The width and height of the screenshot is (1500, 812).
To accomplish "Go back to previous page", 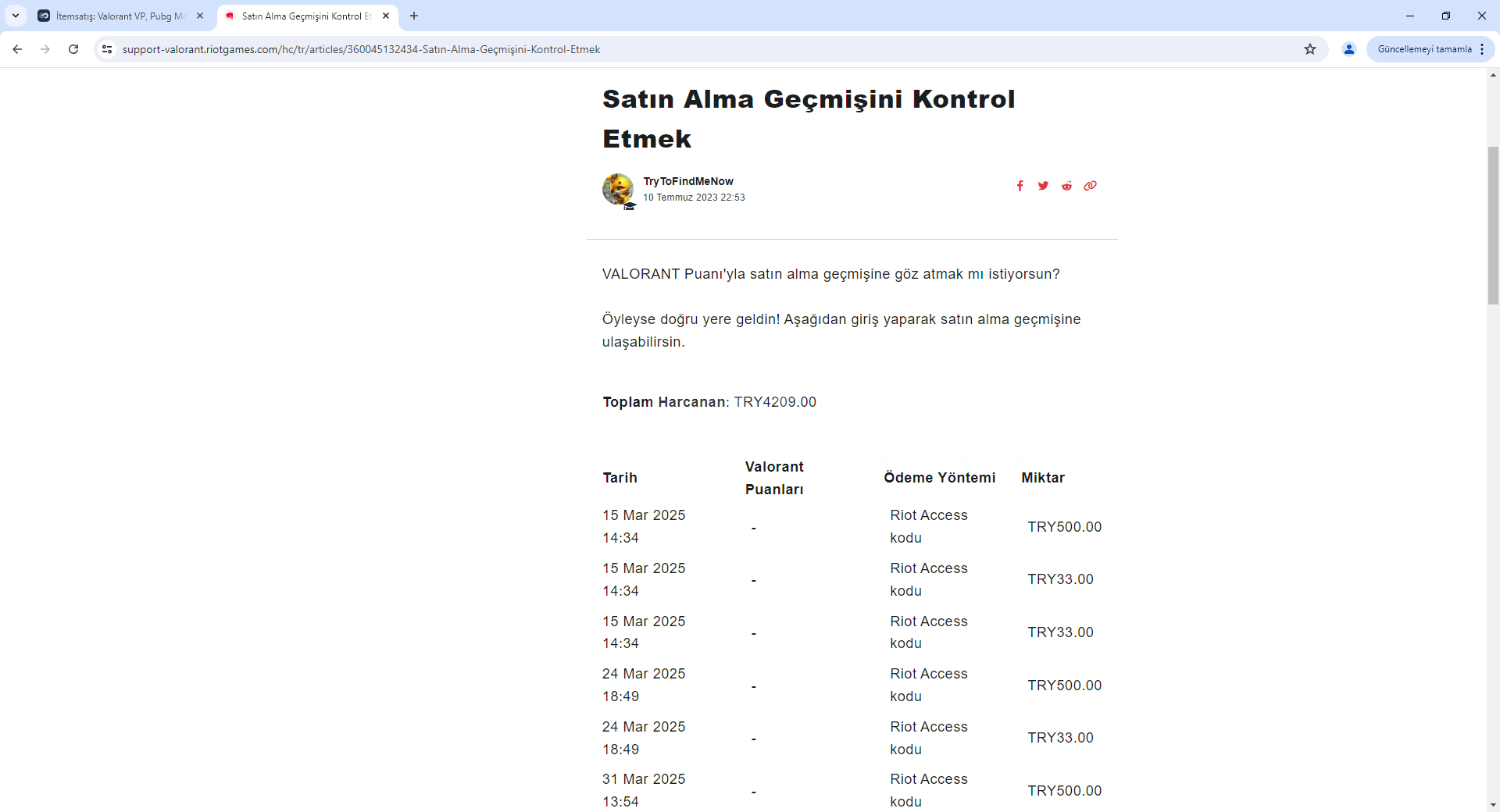I will (x=17, y=49).
